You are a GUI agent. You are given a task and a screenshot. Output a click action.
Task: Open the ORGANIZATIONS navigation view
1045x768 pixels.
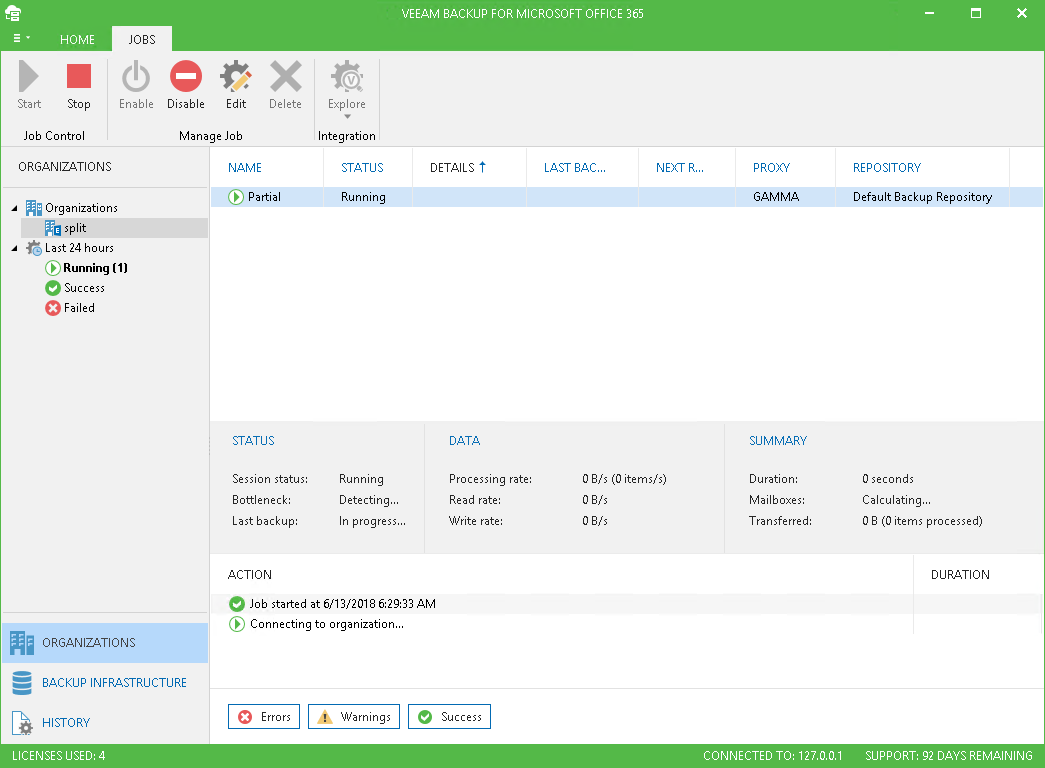pyautogui.click(x=105, y=643)
